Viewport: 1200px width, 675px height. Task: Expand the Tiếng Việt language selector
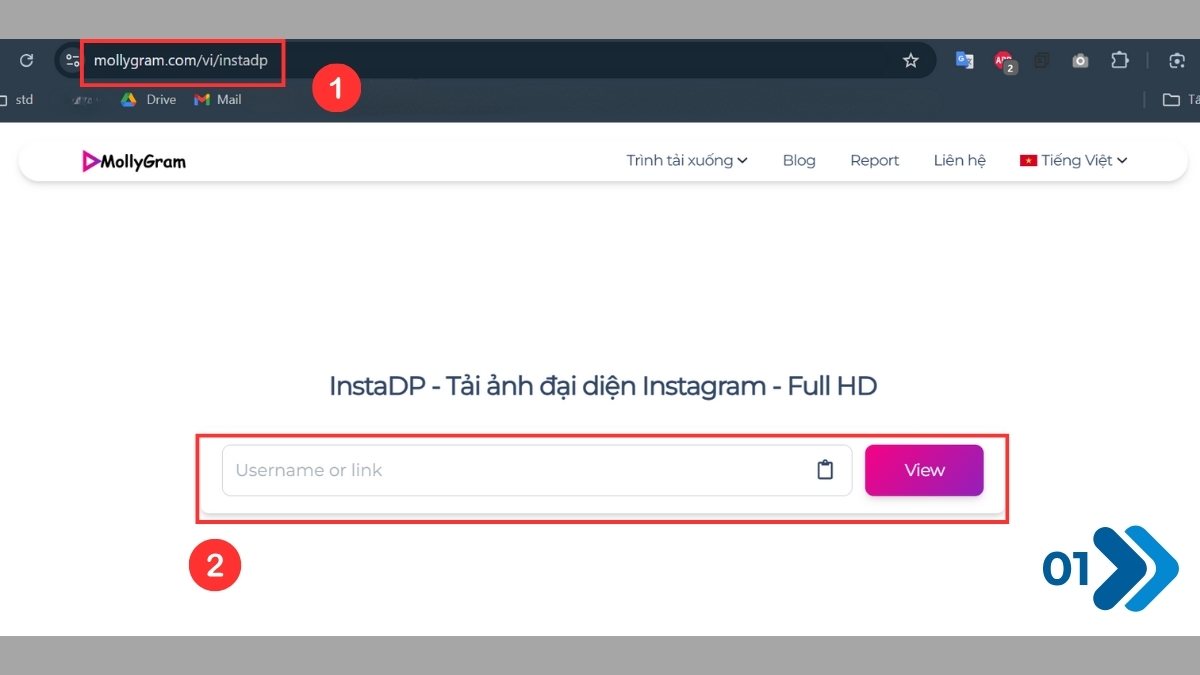1074,160
